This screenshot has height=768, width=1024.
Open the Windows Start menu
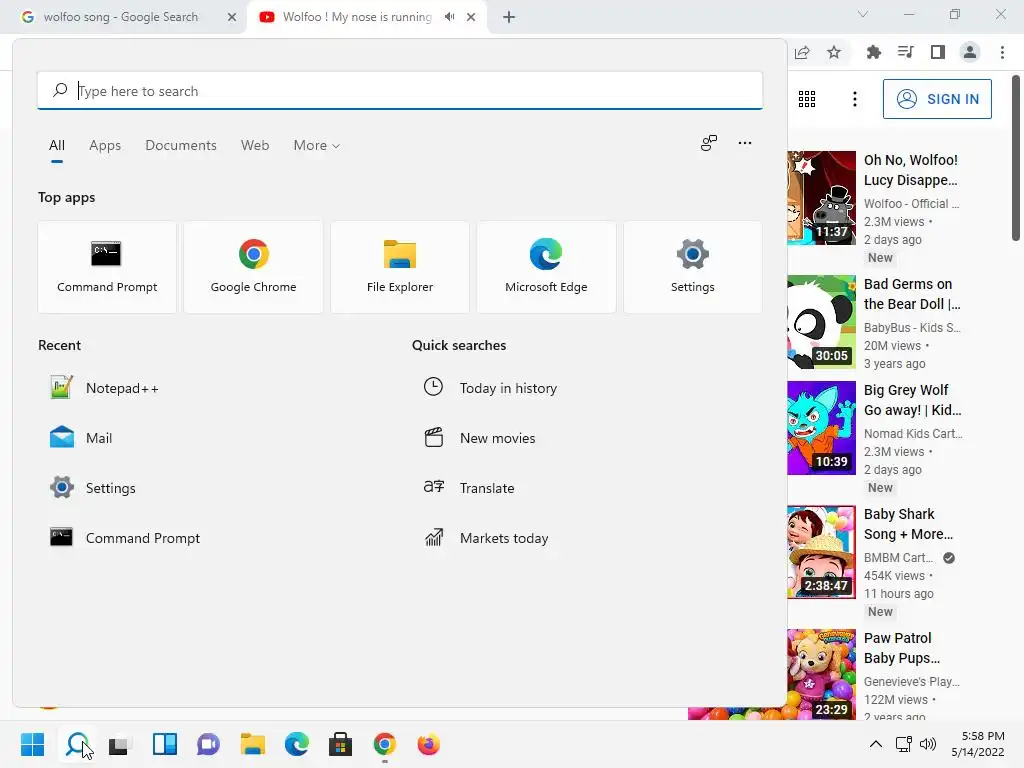[x=33, y=744]
